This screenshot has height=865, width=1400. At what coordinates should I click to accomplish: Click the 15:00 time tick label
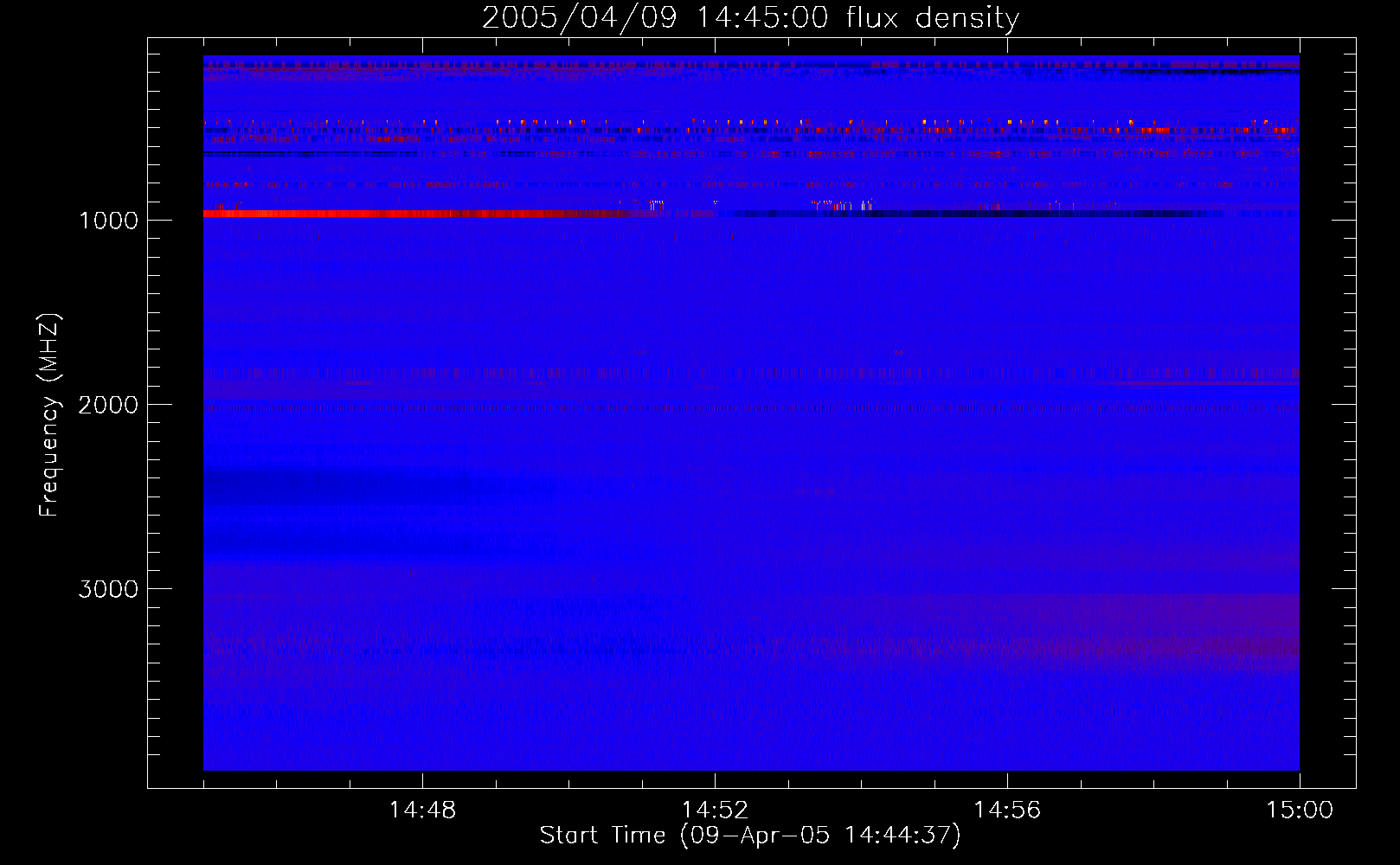pos(1300,811)
